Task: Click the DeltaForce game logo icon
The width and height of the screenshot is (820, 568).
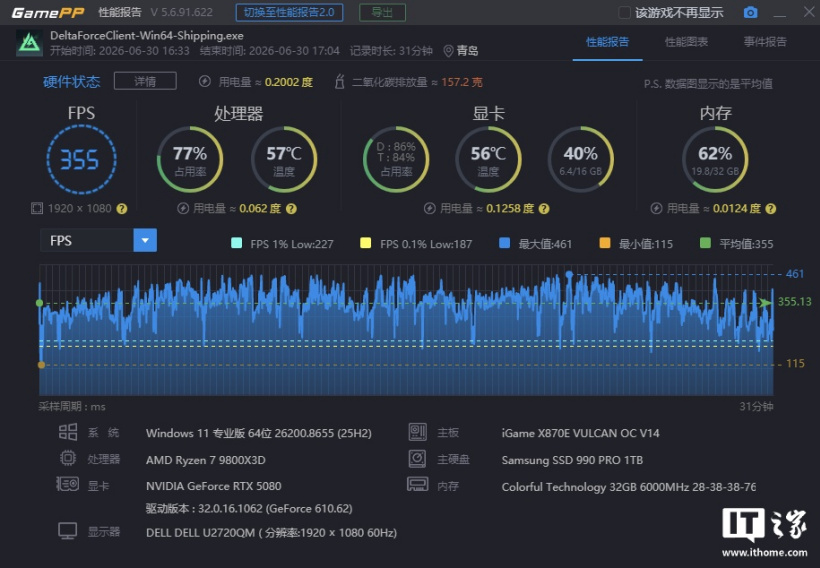Action: click(x=29, y=43)
